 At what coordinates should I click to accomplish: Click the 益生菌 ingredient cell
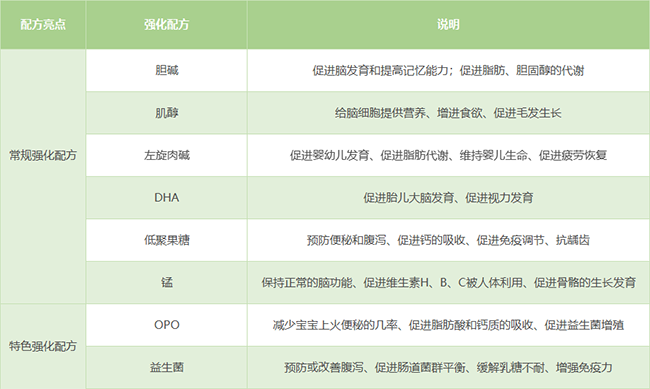(167, 367)
